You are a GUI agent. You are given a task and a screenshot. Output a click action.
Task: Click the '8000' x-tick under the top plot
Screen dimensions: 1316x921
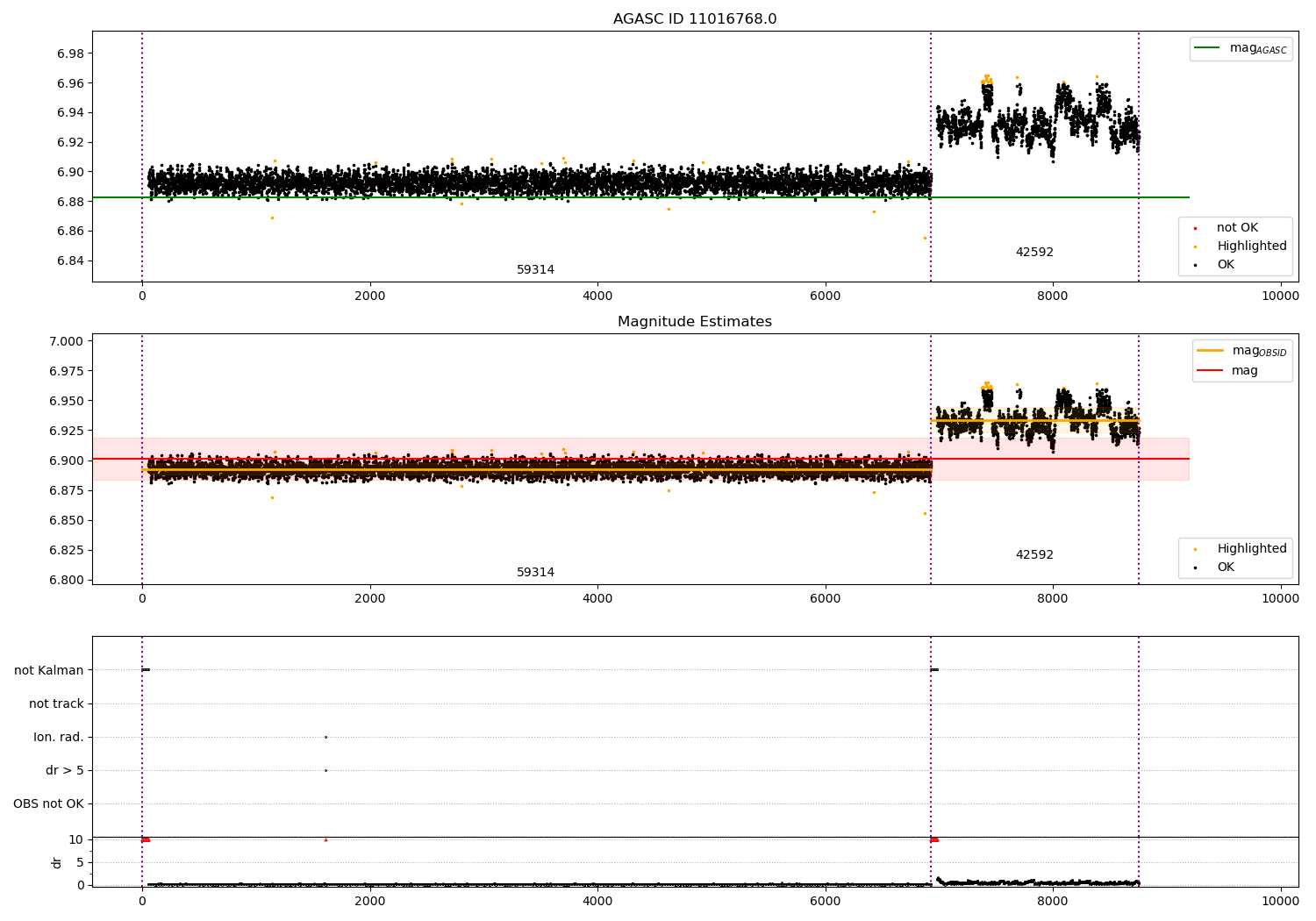1053,296
